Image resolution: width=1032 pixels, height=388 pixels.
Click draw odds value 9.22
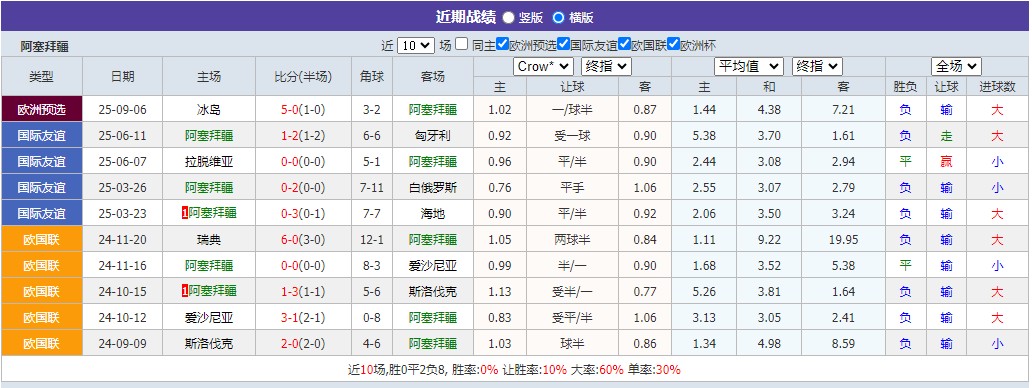coord(769,240)
